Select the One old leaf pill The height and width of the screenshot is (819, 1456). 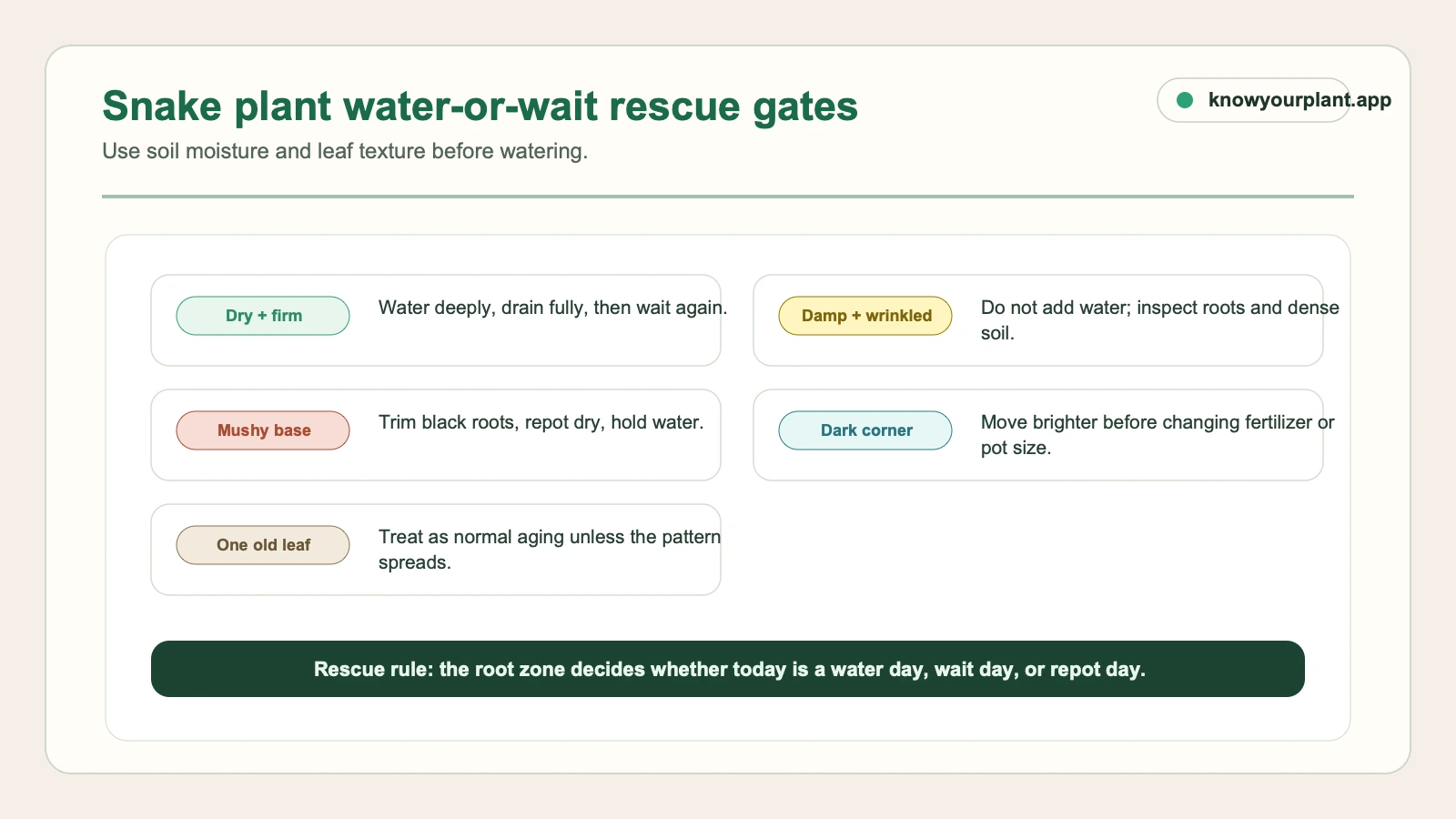click(x=263, y=545)
